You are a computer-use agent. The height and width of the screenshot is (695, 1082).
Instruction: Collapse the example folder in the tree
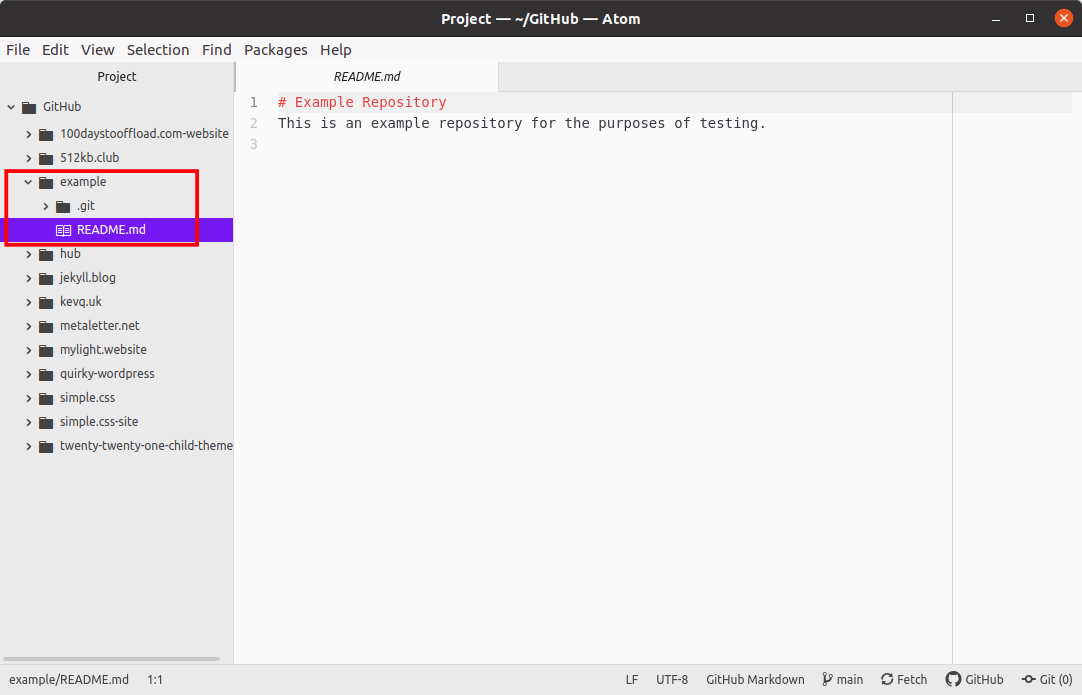28,182
